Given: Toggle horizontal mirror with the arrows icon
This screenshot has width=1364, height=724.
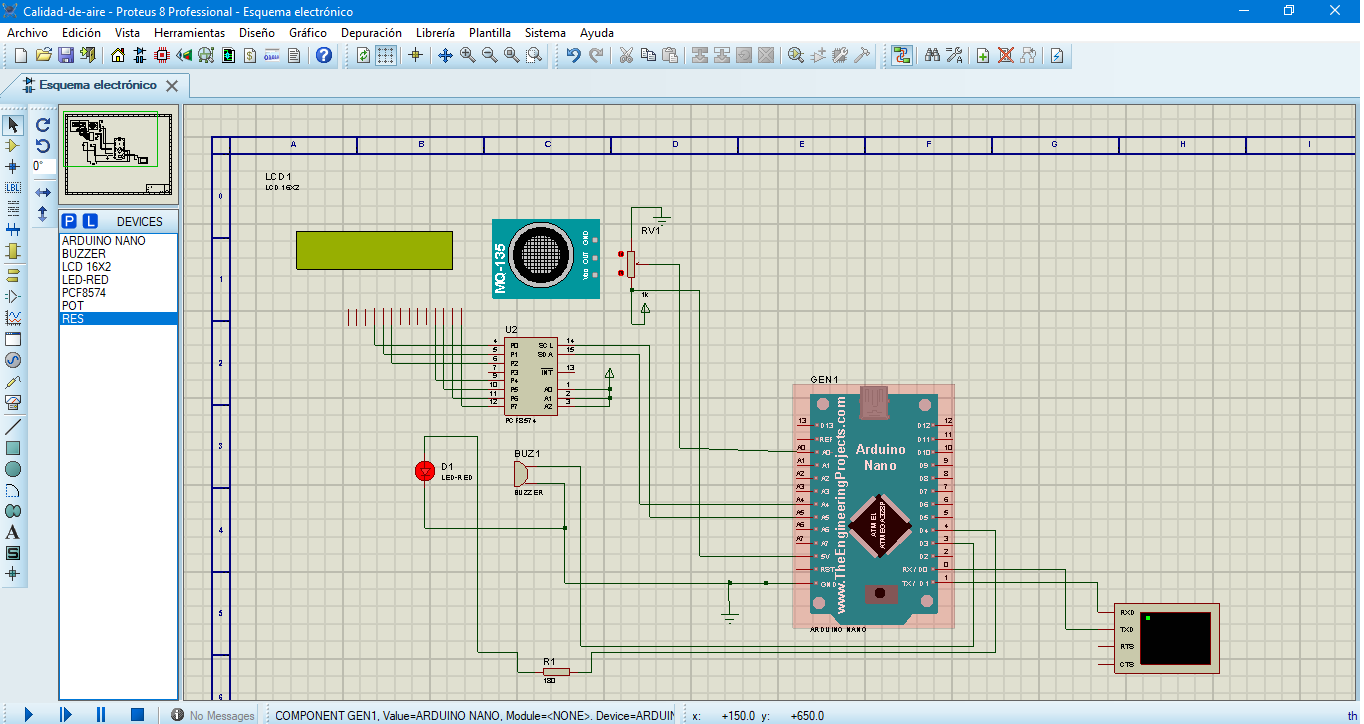Looking at the screenshot, I should 41,190.
